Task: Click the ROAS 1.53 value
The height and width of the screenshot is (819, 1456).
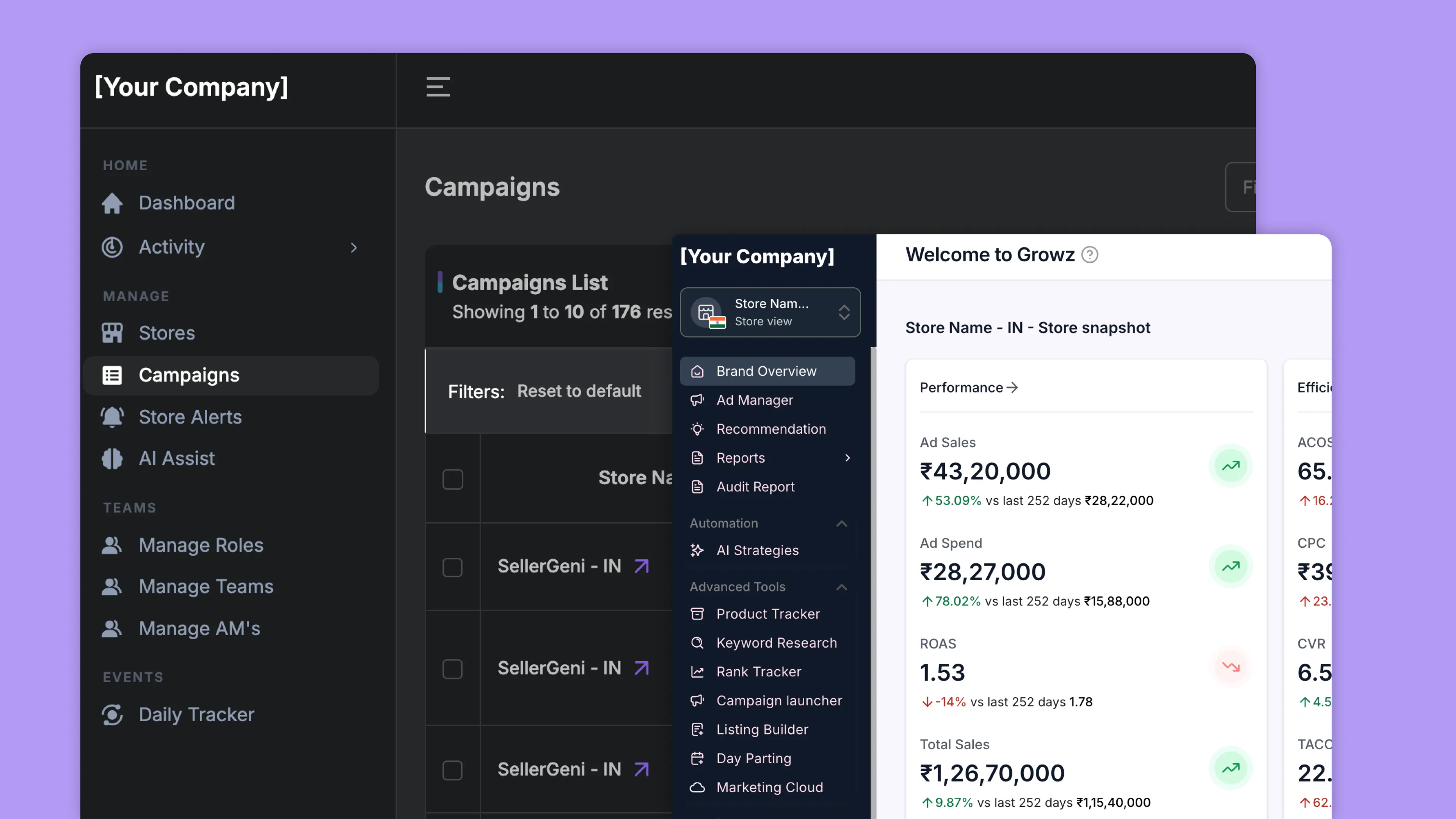Action: click(942, 673)
